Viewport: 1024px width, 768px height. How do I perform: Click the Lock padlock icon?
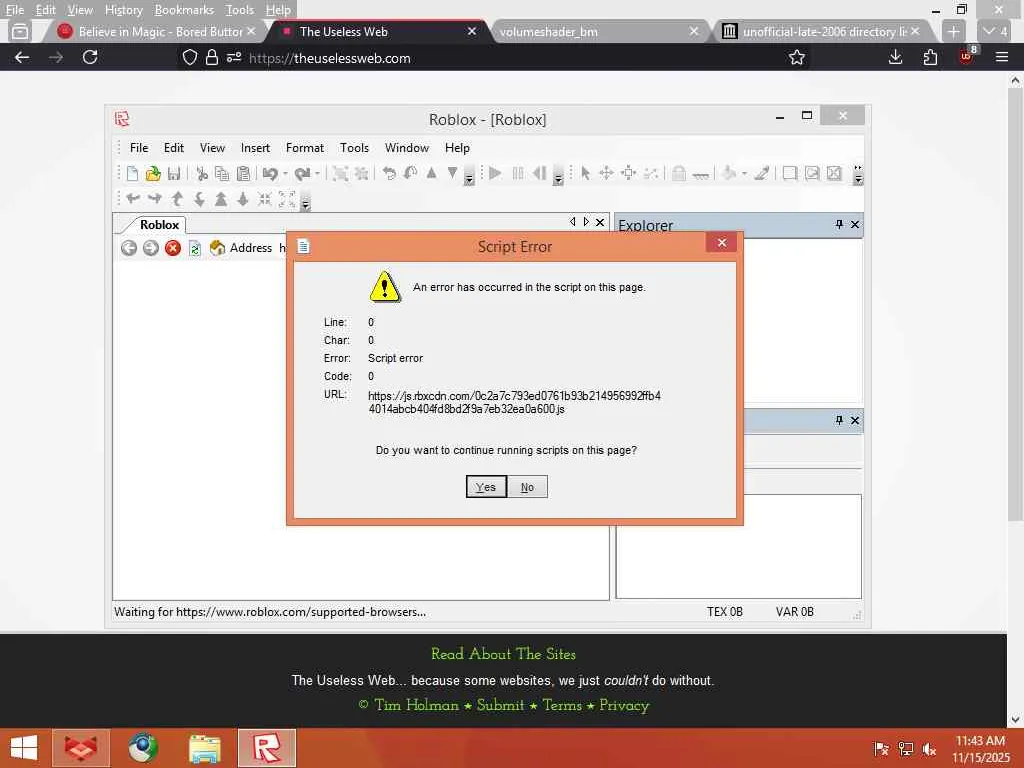point(679,173)
